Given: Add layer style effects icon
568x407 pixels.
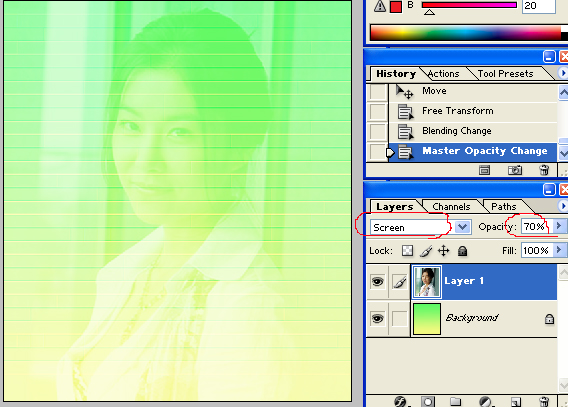Looking at the screenshot, I should pyautogui.click(x=400, y=402).
